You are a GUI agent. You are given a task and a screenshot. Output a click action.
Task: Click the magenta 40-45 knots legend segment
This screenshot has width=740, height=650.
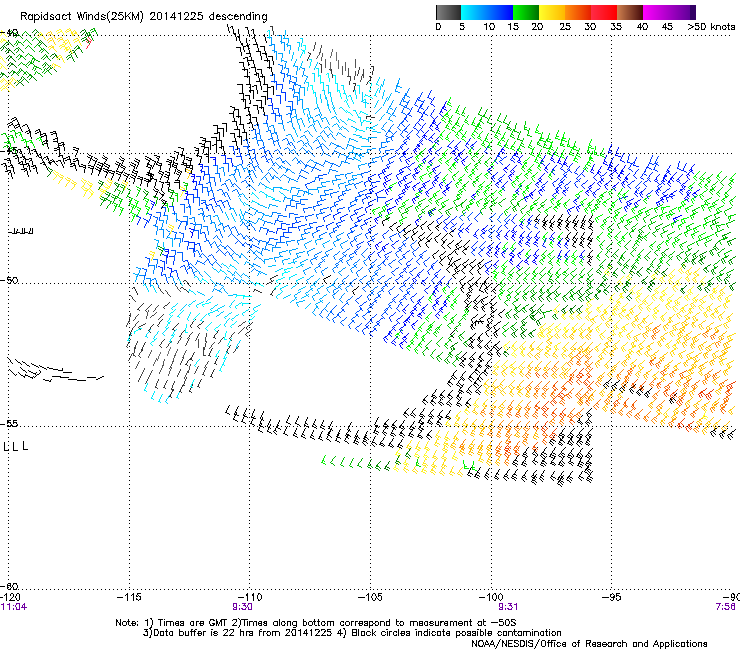tap(656, 12)
